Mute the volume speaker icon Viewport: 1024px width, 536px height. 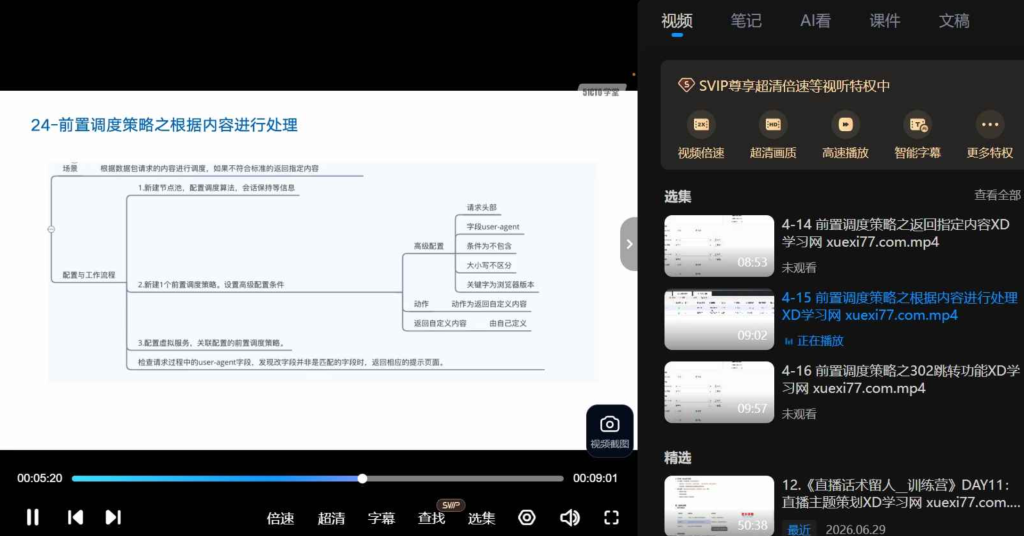coord(569,518)
